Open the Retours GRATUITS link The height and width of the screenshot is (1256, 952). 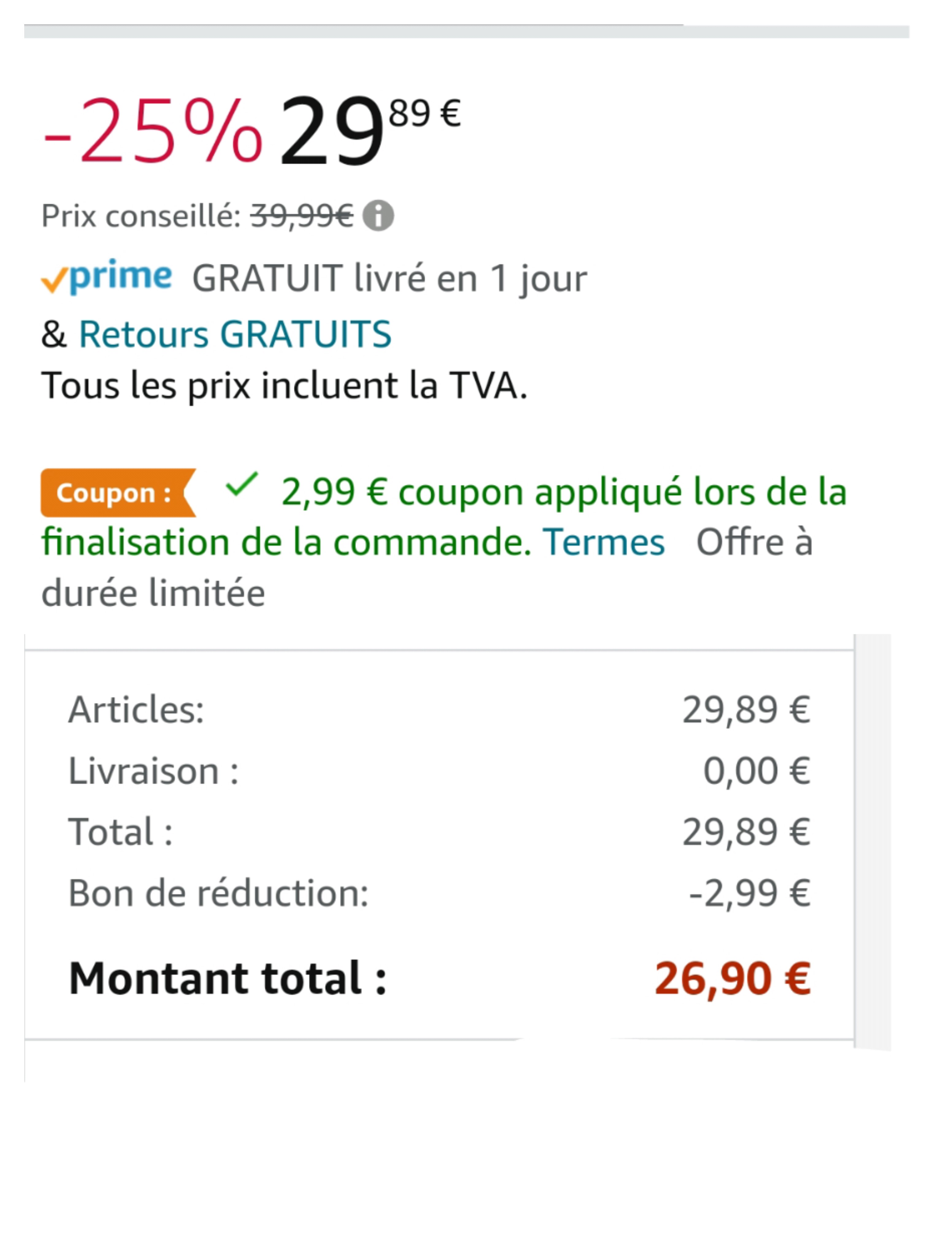(235, 334)
